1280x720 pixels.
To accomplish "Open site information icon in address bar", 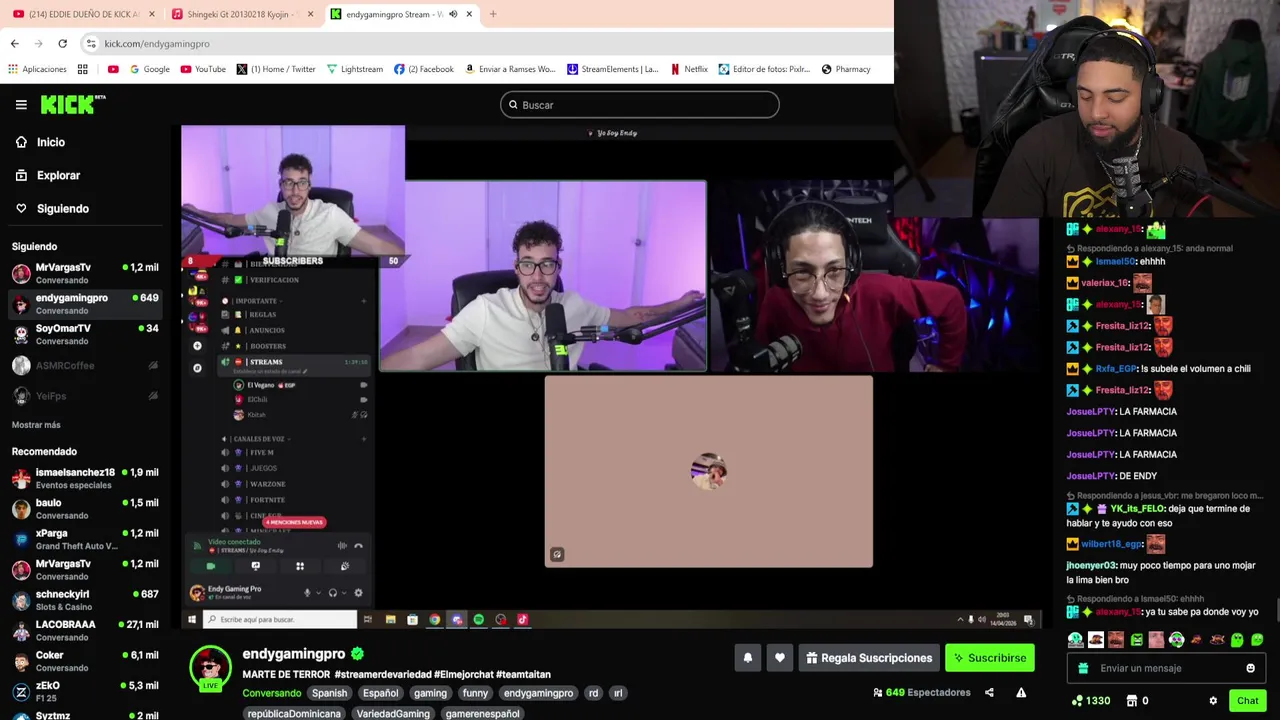I will 91,44.
